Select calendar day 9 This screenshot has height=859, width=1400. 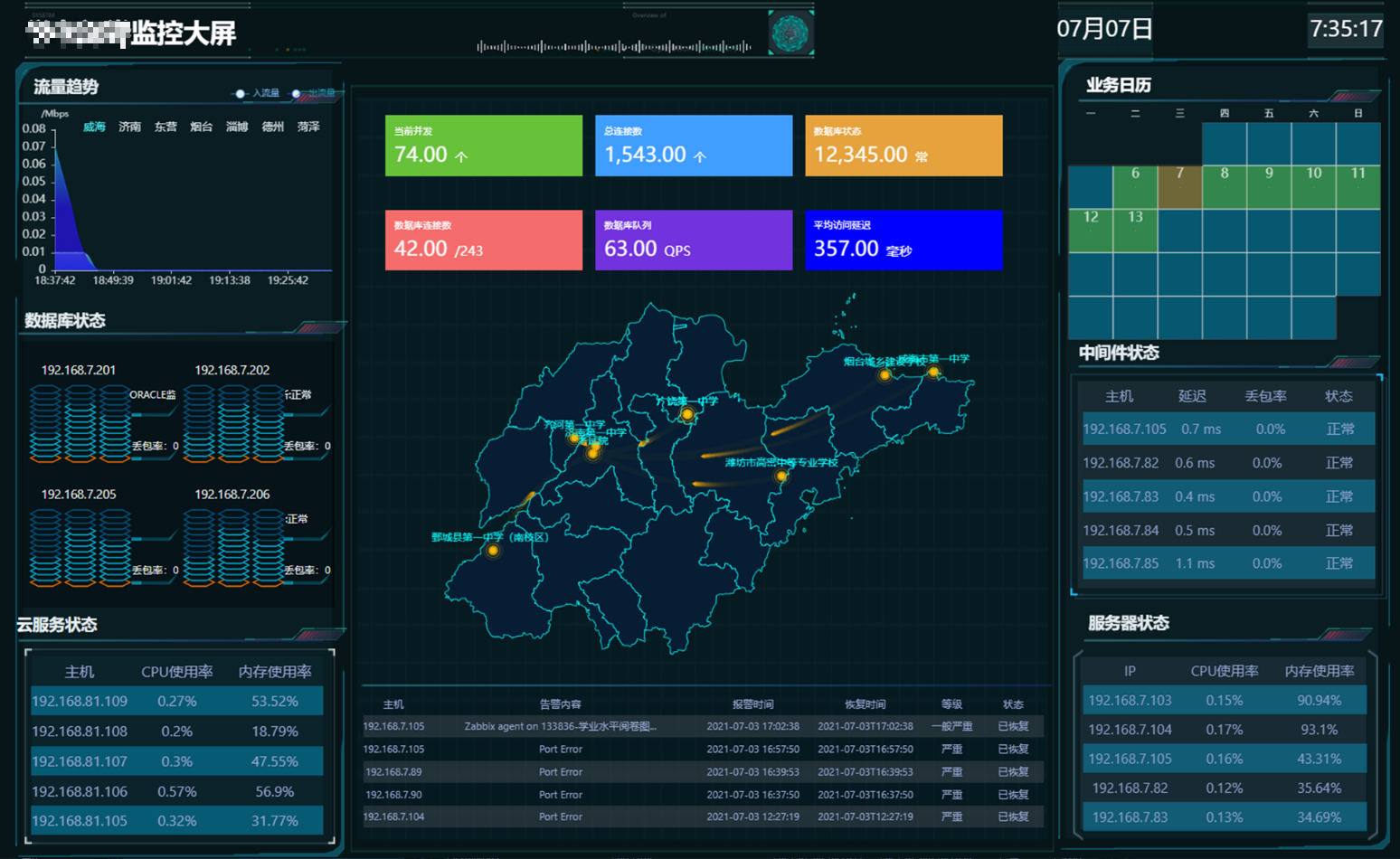coord(1269,187)
